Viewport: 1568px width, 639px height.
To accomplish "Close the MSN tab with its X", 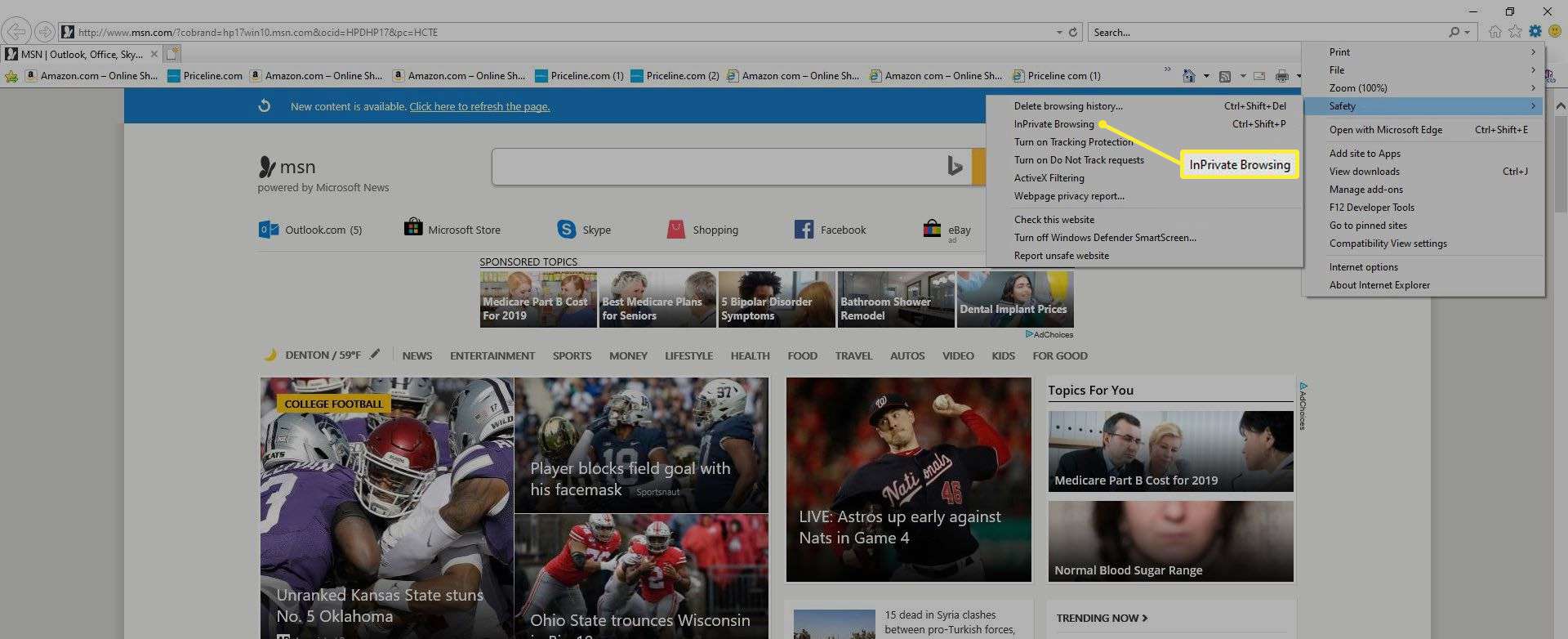I will (154, 54).
